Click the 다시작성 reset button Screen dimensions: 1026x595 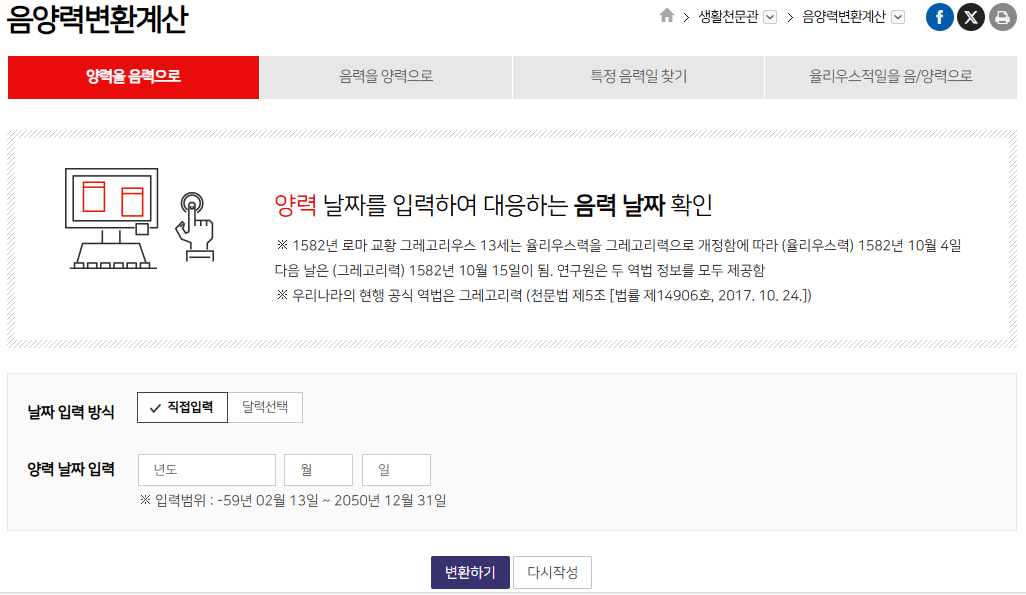pyautogui.click(x=552, y=573)
